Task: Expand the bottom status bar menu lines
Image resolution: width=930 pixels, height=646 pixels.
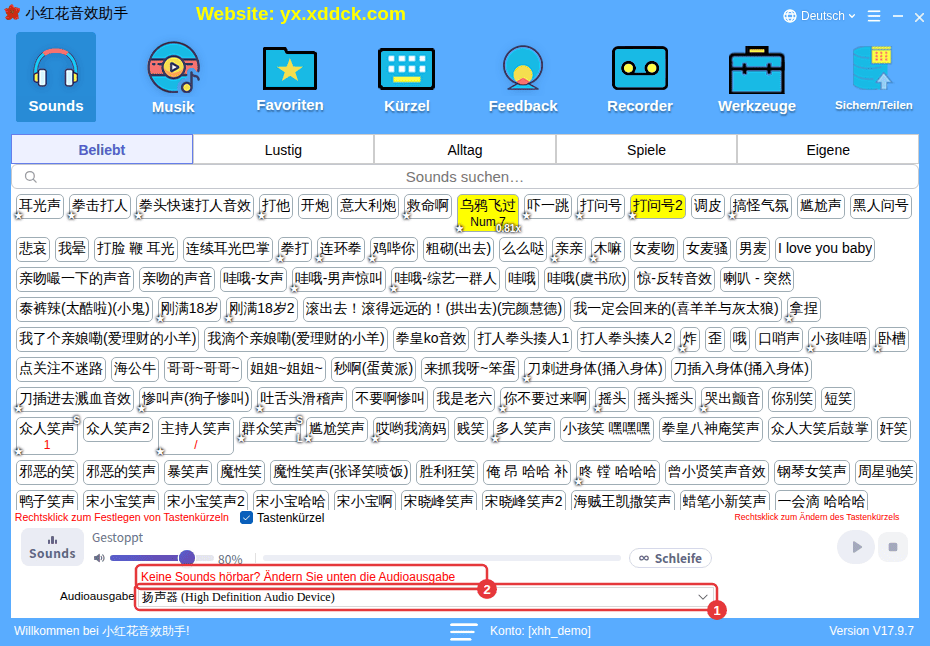Action: 463,631
